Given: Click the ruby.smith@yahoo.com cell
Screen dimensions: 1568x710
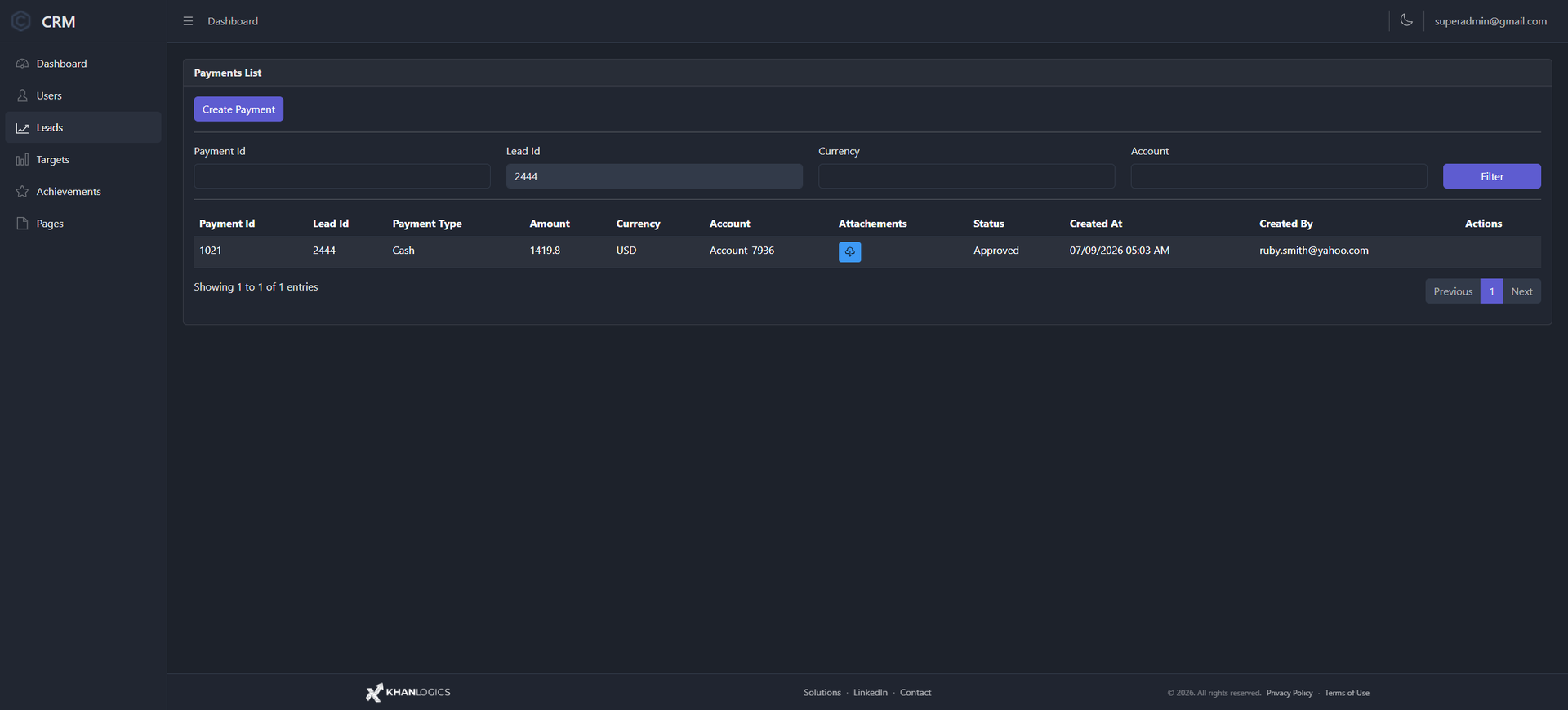Looking at the screenshot, I should click(x=1314, y=251).
